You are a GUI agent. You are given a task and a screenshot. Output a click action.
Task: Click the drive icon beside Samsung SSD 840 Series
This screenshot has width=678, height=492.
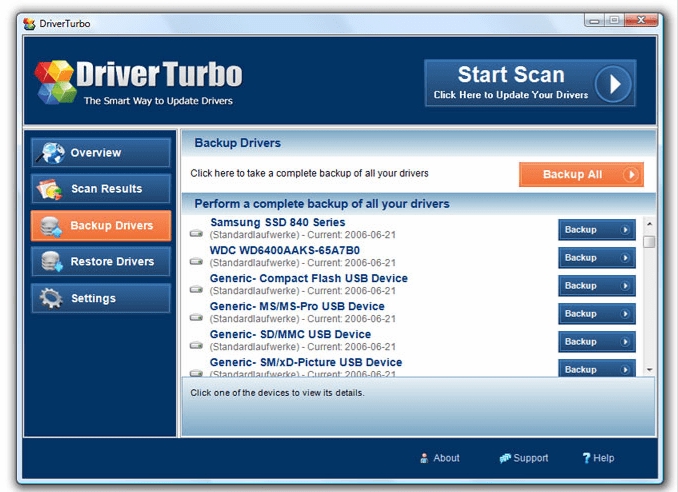pos(196,233)
